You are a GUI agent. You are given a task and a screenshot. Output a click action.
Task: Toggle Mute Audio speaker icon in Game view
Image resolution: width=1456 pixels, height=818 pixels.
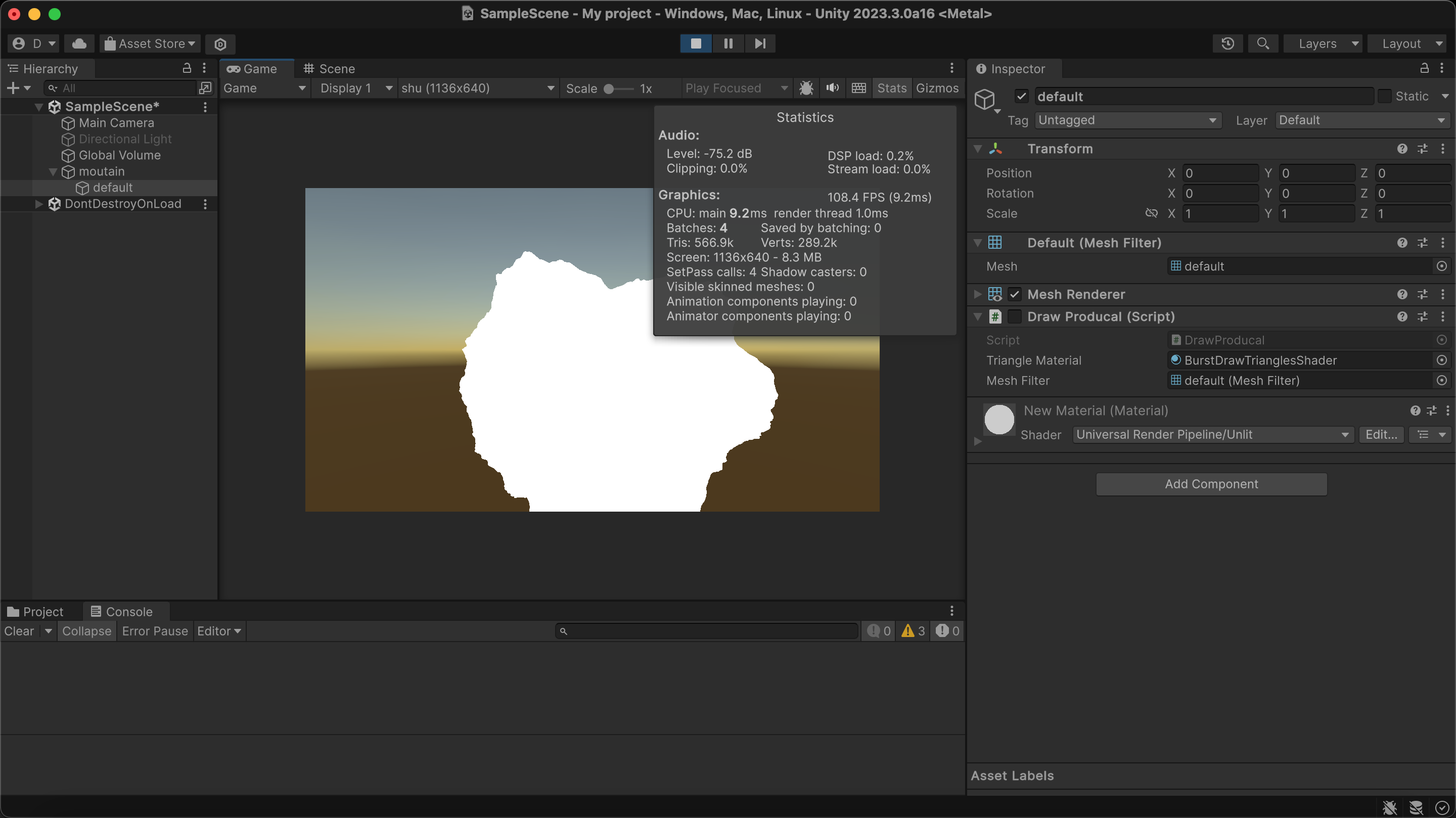click(832, 88)
